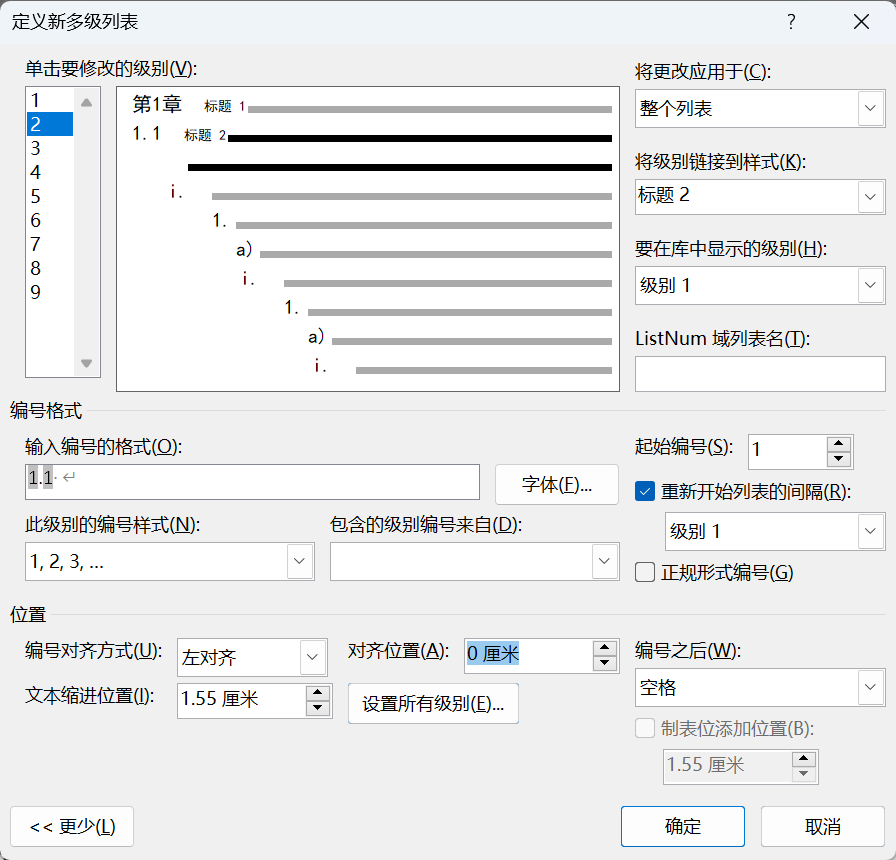
Task: Select level 3 in the level list
Action: 50,148
